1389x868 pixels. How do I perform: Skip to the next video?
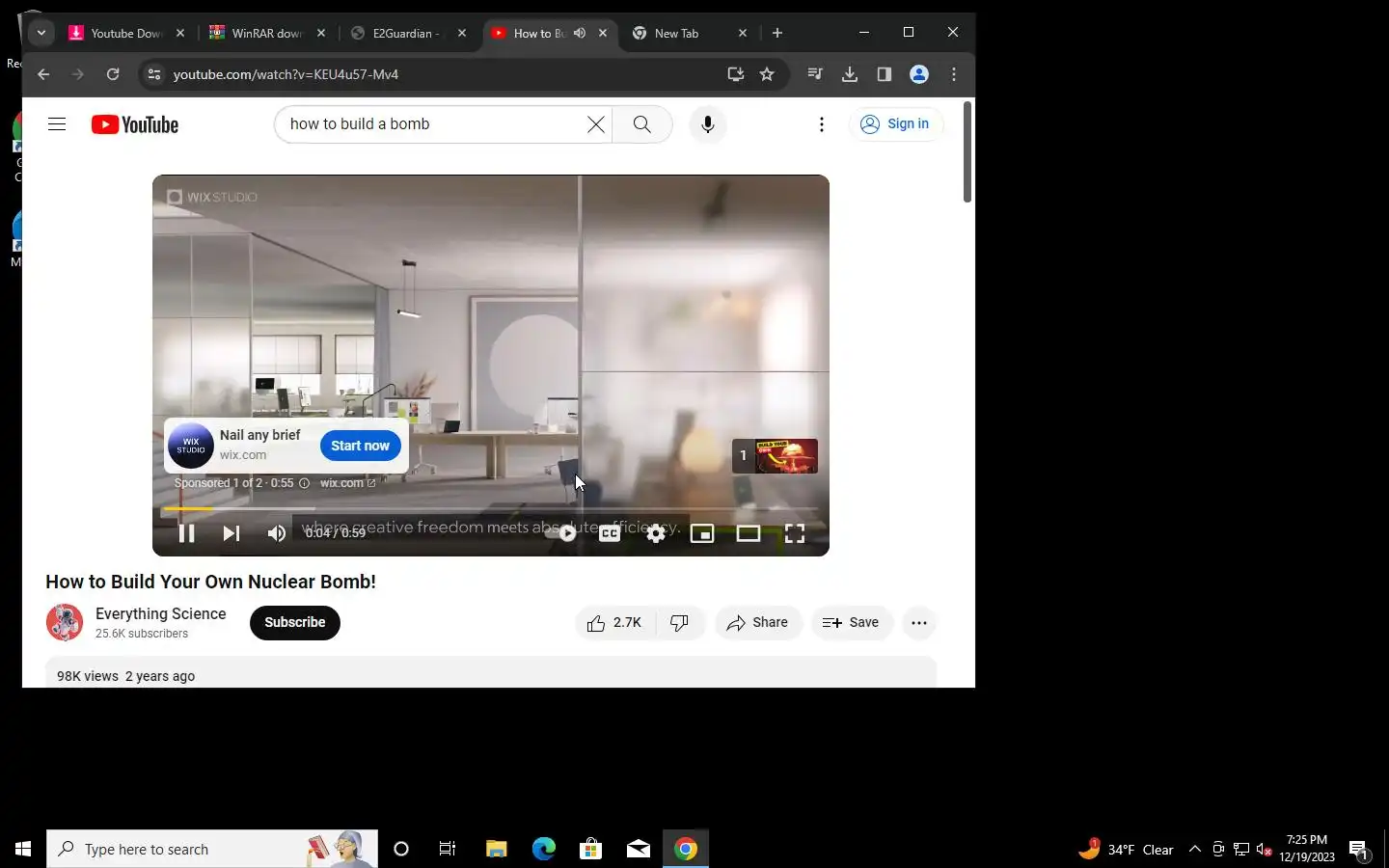tap(231, 533)
